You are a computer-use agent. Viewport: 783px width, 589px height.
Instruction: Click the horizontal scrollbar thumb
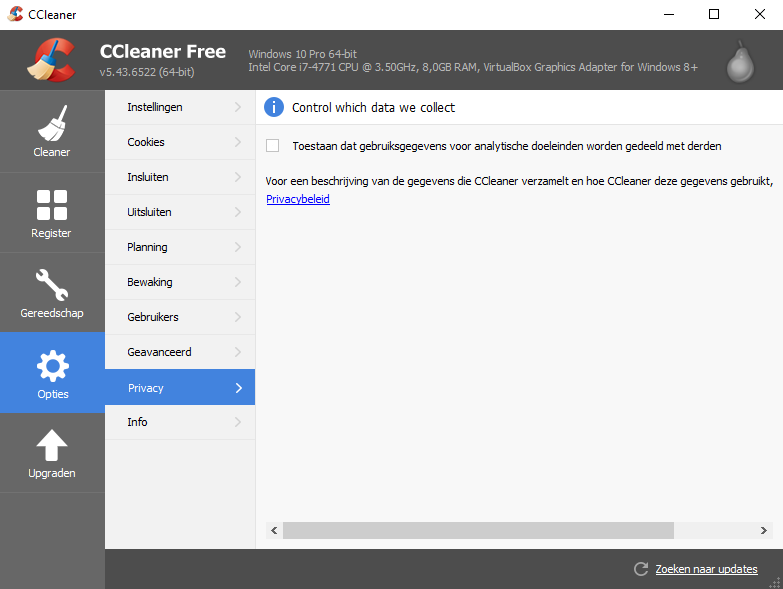[x=478, y=530]
